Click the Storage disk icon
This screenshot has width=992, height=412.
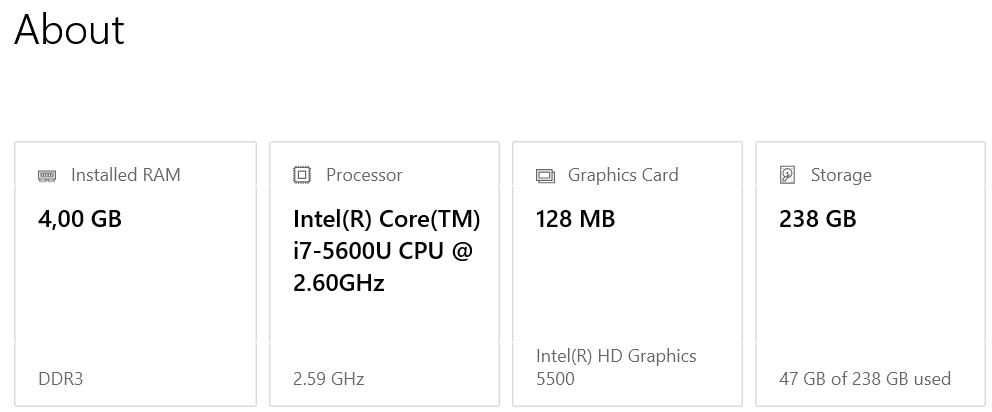point(788,175)
